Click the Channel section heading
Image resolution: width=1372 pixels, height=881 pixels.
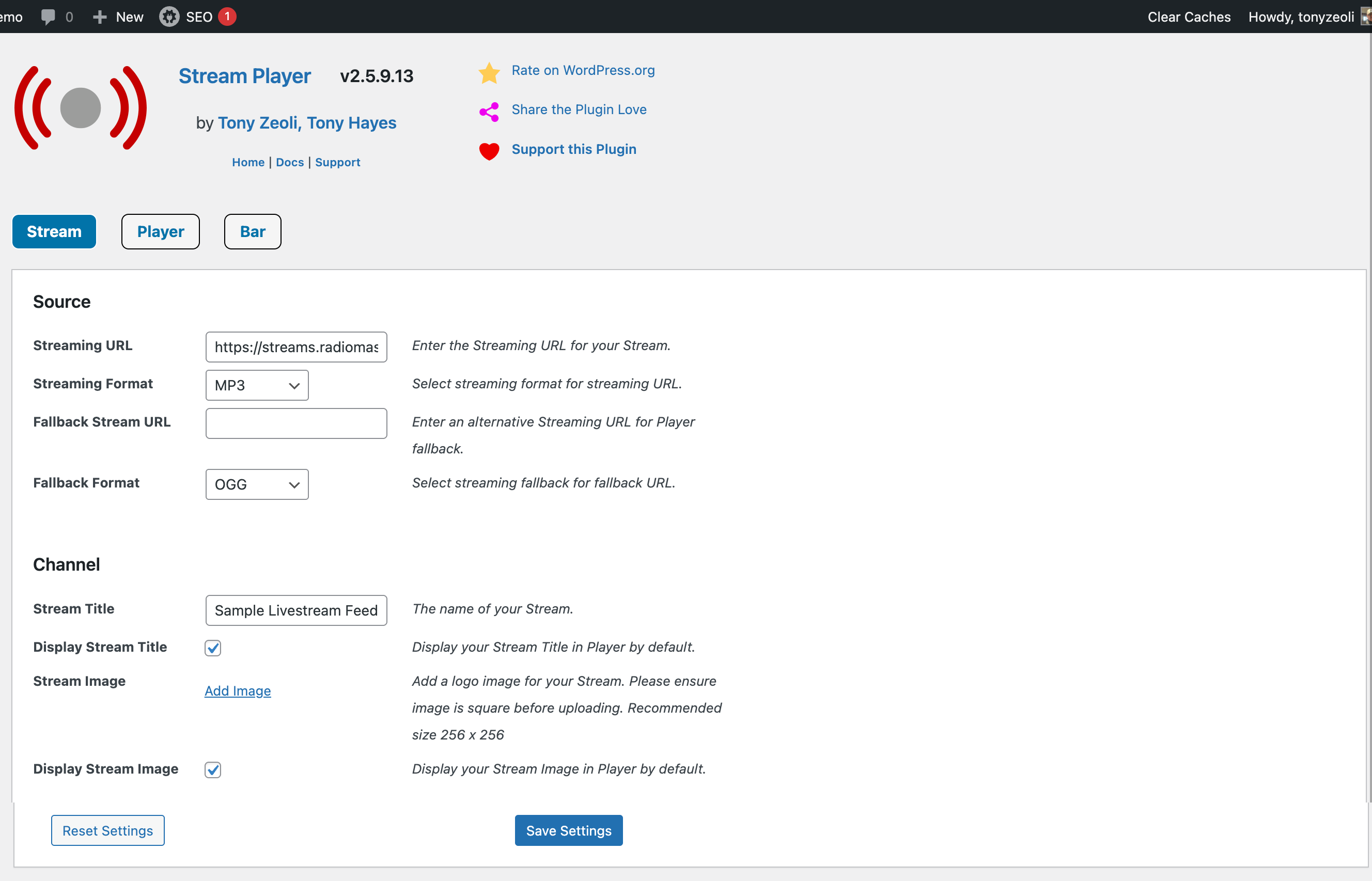[66, 564]
